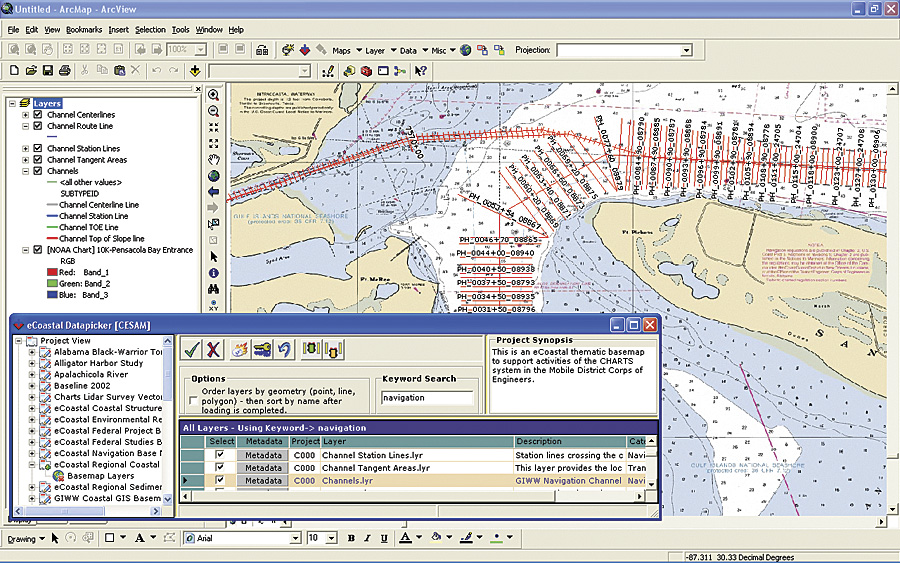This screenshot has width=900, height=563.
Task: Open the What's This help tool
Action: [x=421, y=71]
